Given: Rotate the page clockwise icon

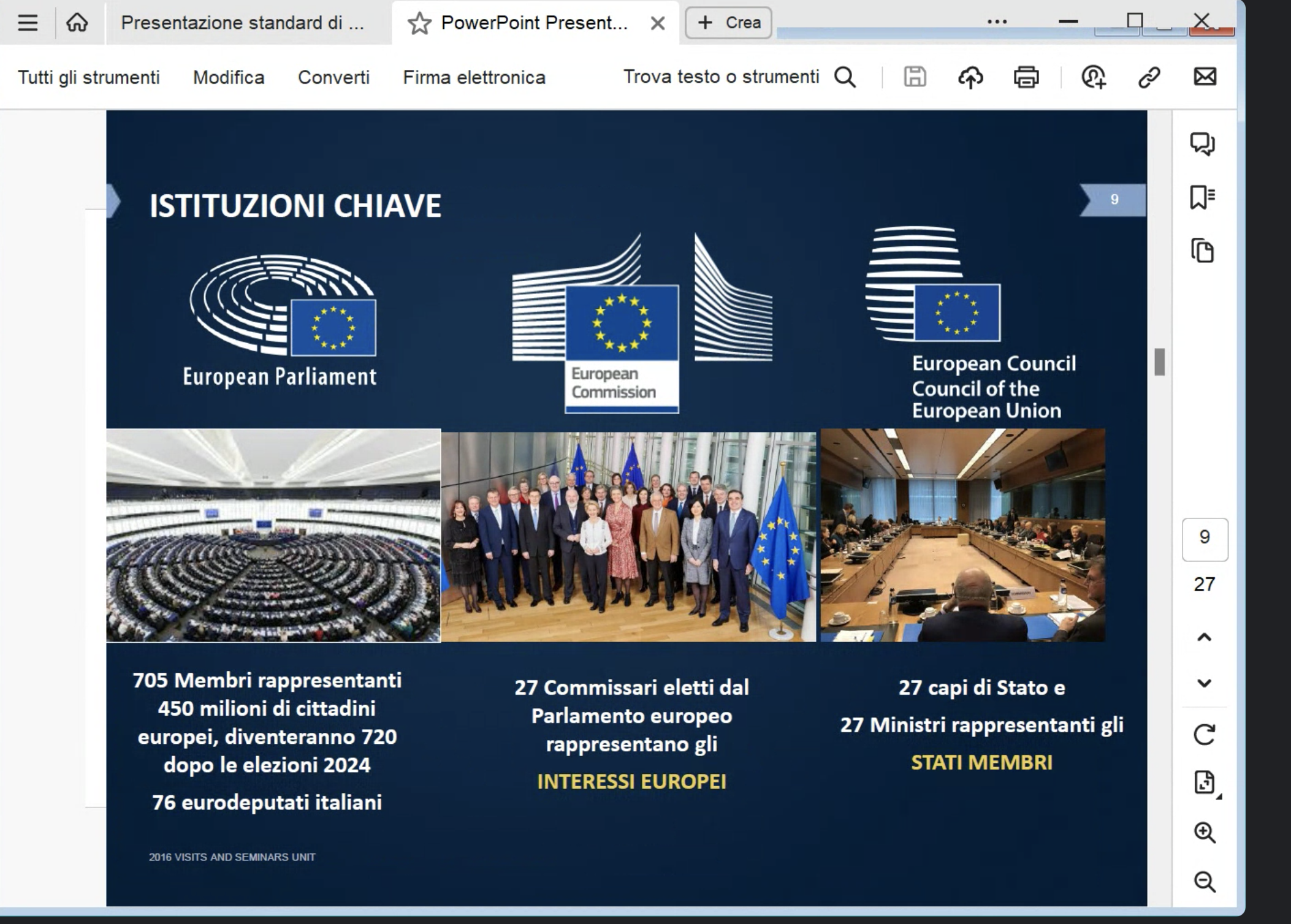Looking at the screenshot, I should tap(1205, 734).
